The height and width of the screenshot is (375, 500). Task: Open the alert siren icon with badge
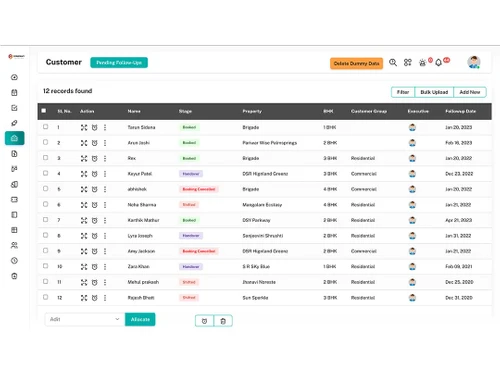(422, 63)
